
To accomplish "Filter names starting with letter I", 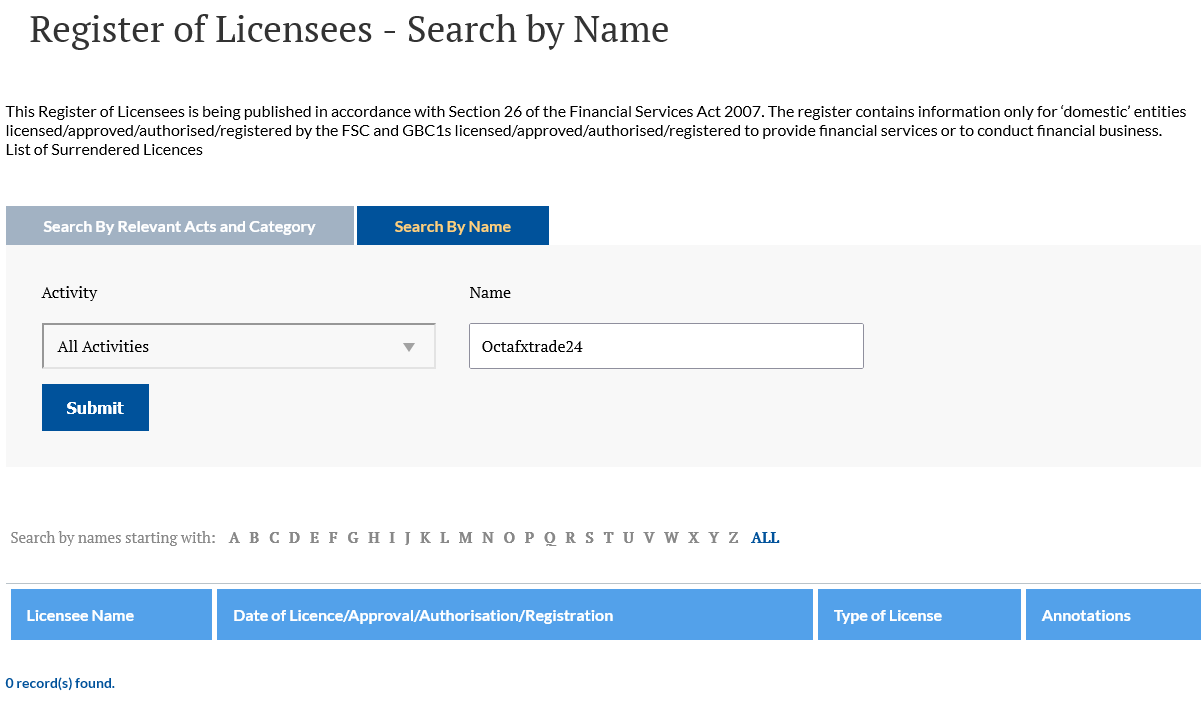I will click(392, 538).
